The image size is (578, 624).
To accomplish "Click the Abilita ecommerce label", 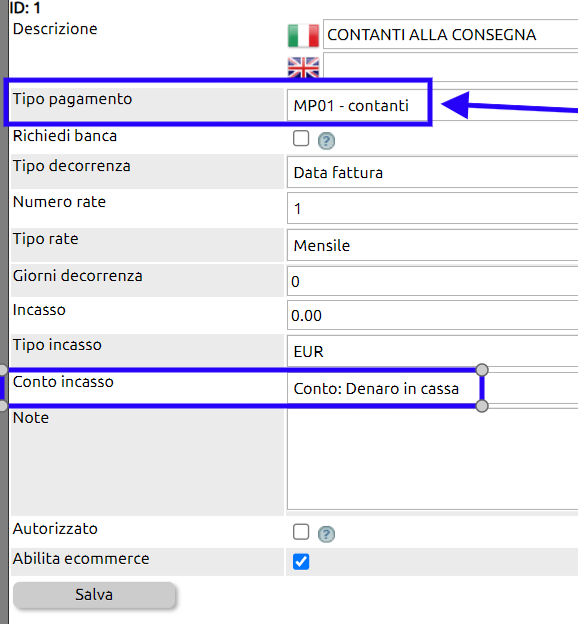I will [81, 559].
